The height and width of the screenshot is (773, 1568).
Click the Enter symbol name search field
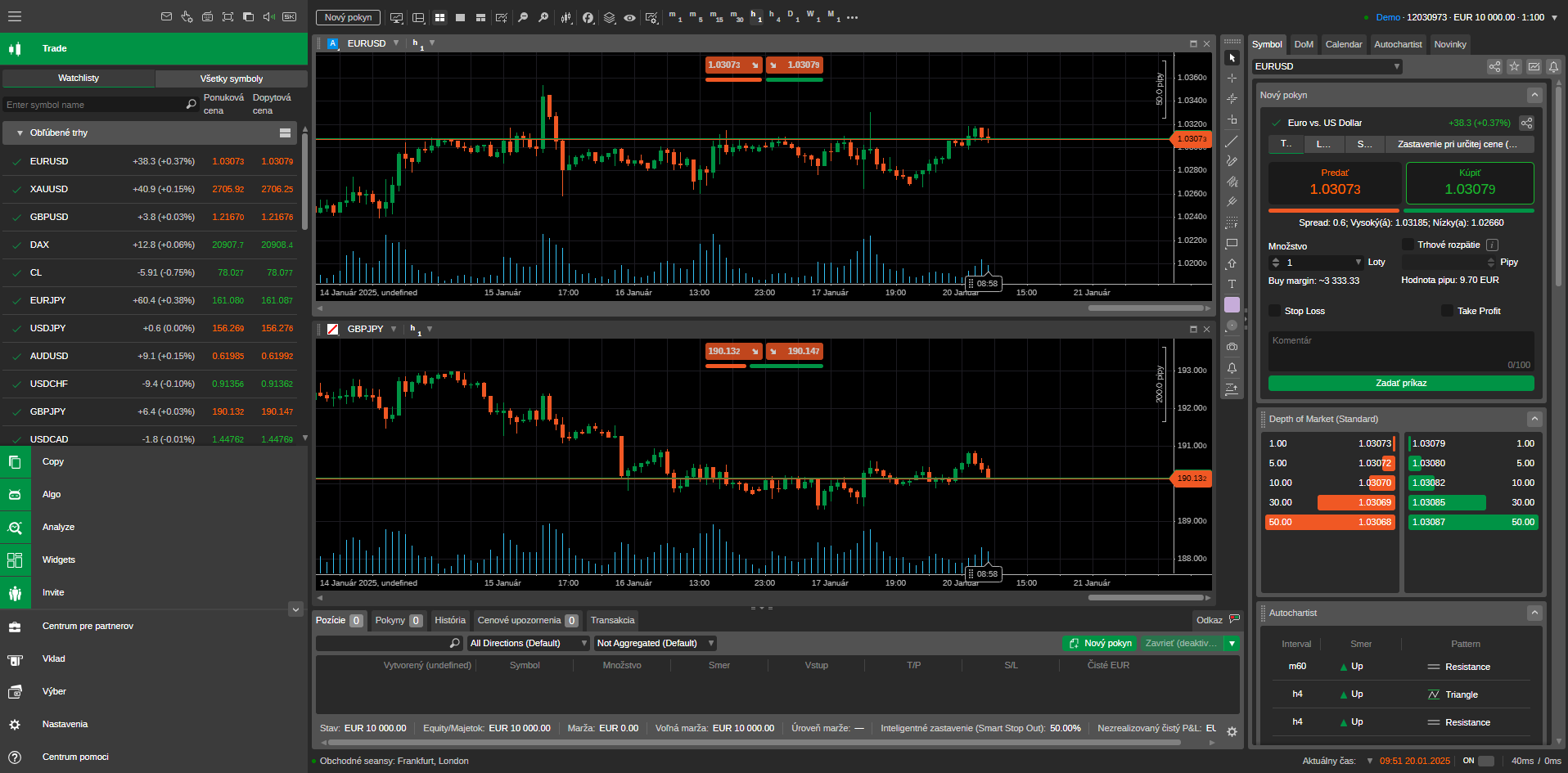tap(94, 105)
